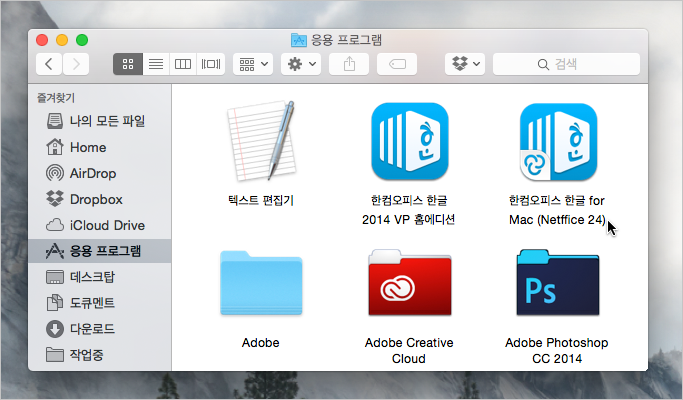This screenshot has width=683, height=400.
Task: Switch to icon view
Action: (x=128, y=64)
